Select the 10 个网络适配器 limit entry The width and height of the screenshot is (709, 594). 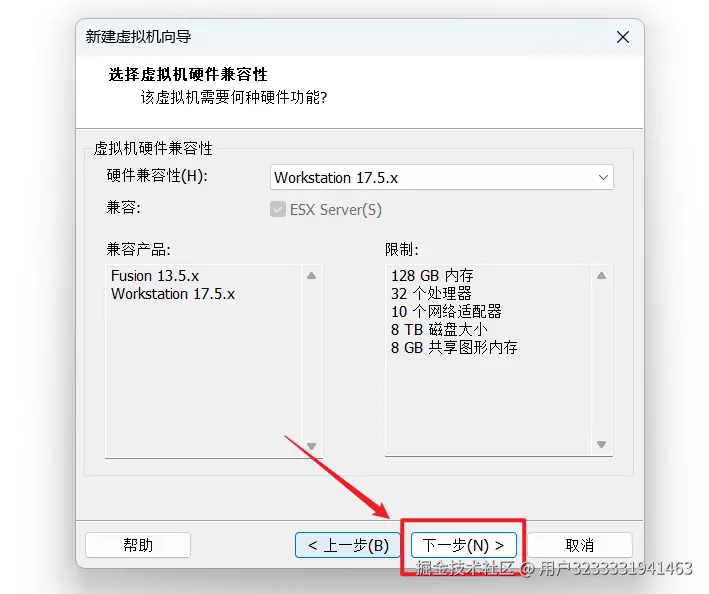point(446,311)
